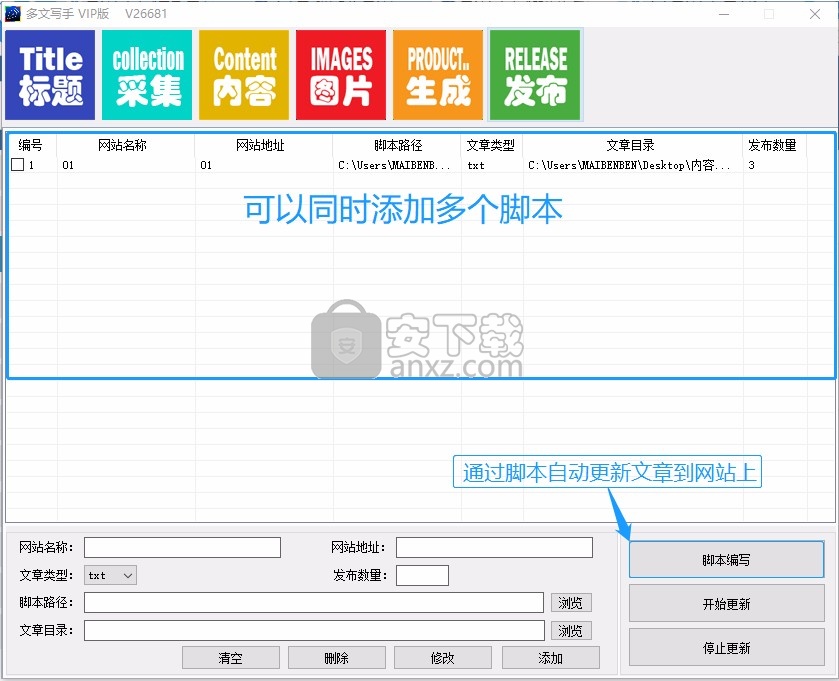This screenshot has height=681, width=839.
Task: Open the Content 内容 module
Action: click(x=244, y=75)
